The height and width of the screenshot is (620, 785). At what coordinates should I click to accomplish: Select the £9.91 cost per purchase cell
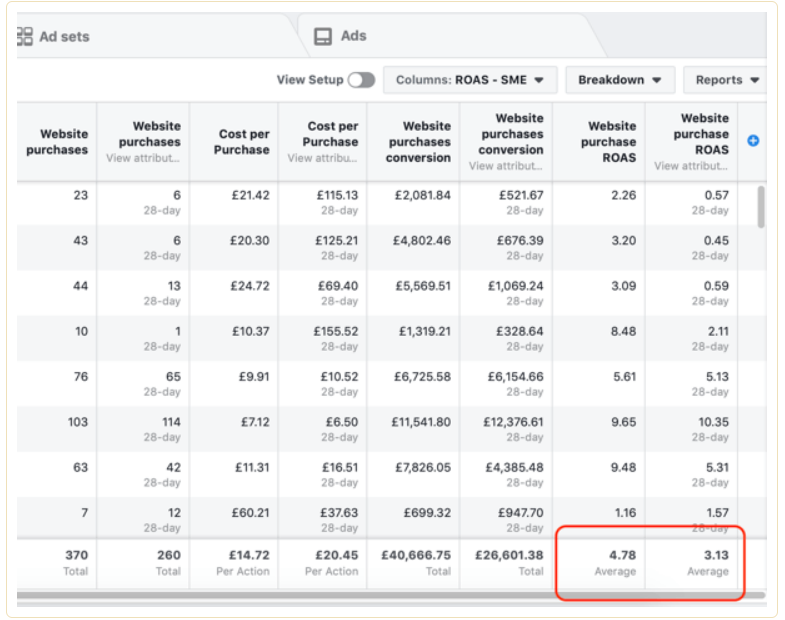click(254, 377)
